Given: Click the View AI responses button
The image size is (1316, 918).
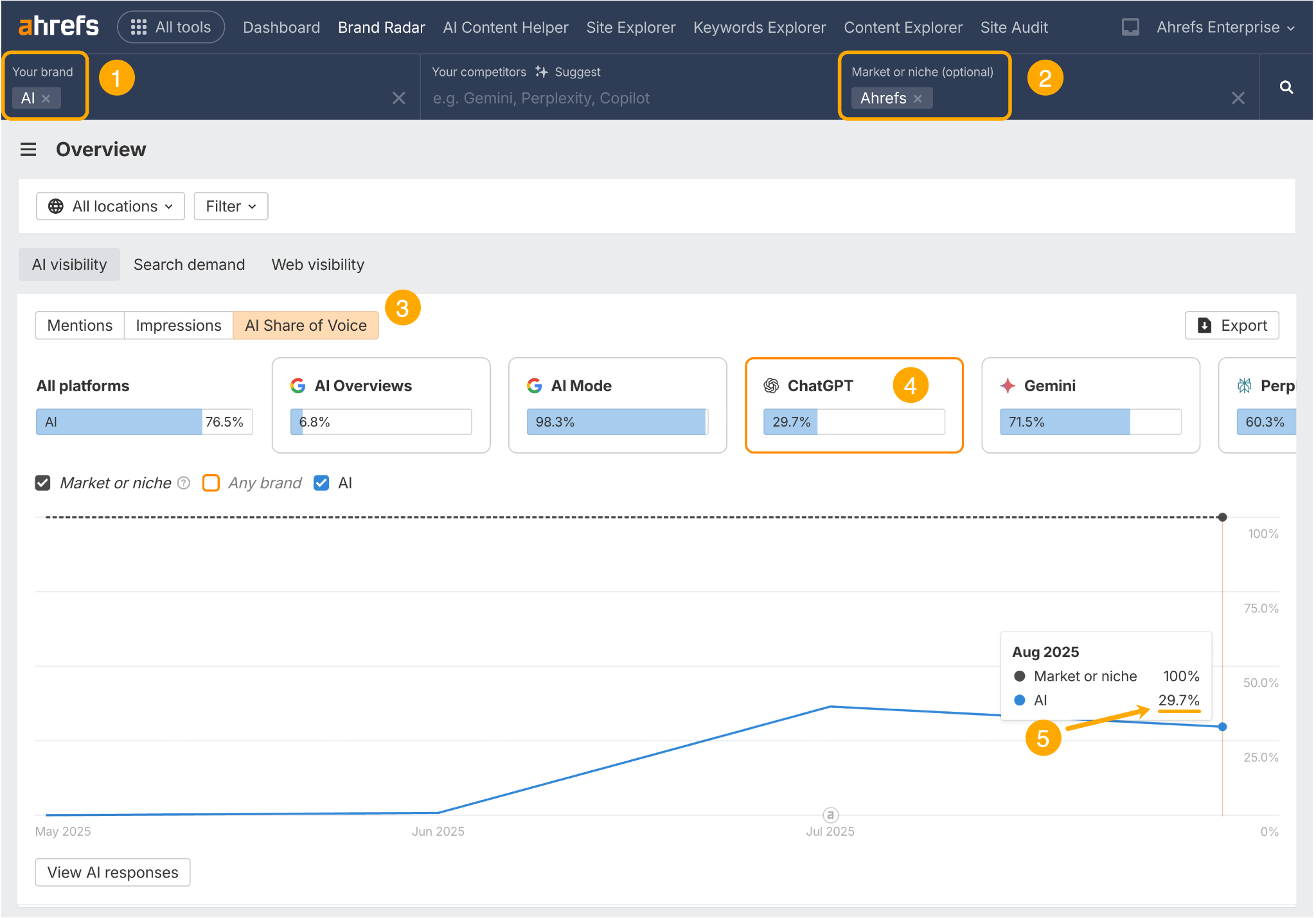Looking at the screenshot, I should pos(112,872).
